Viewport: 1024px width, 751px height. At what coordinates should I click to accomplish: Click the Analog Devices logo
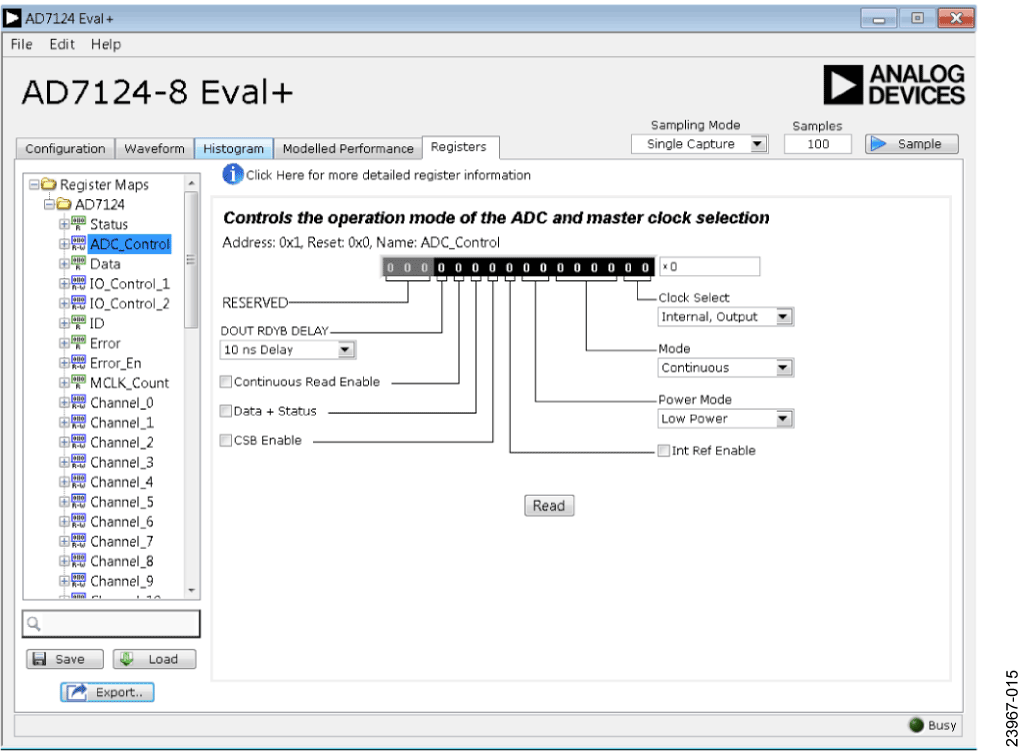coord(892,86)
